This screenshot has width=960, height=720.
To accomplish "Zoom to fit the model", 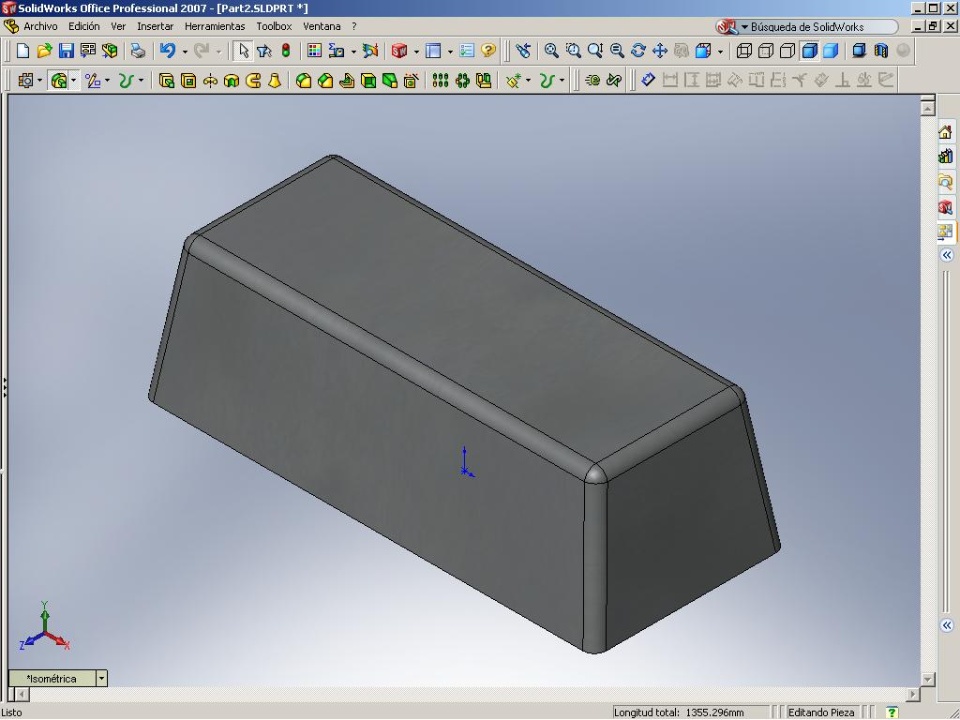I will [x=551, y=51].
